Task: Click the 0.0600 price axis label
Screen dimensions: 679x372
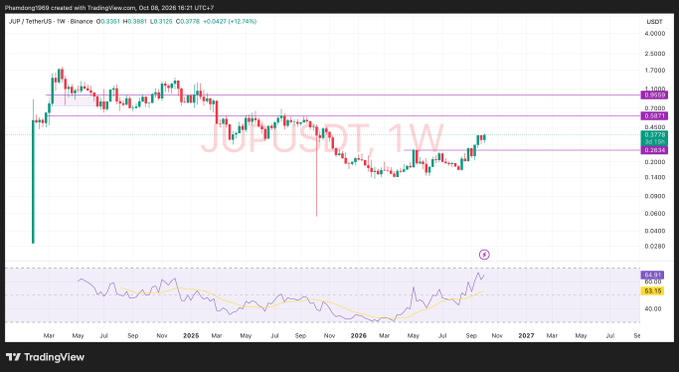Action: [x=655, y=213]
